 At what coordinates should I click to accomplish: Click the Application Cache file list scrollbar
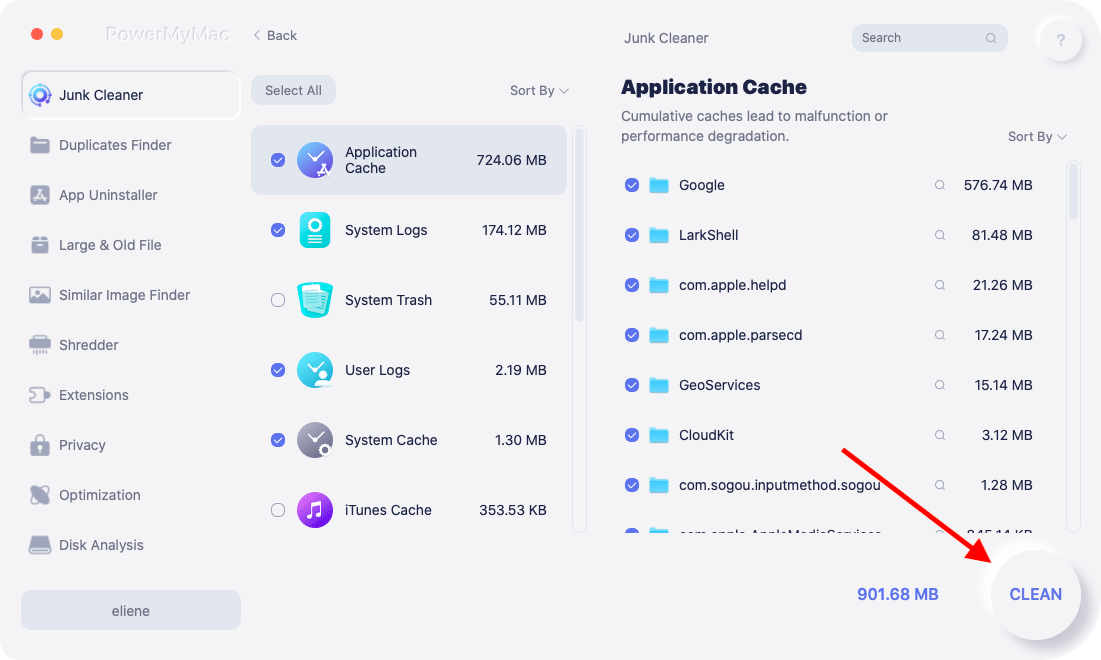[x=1073, y=192]
